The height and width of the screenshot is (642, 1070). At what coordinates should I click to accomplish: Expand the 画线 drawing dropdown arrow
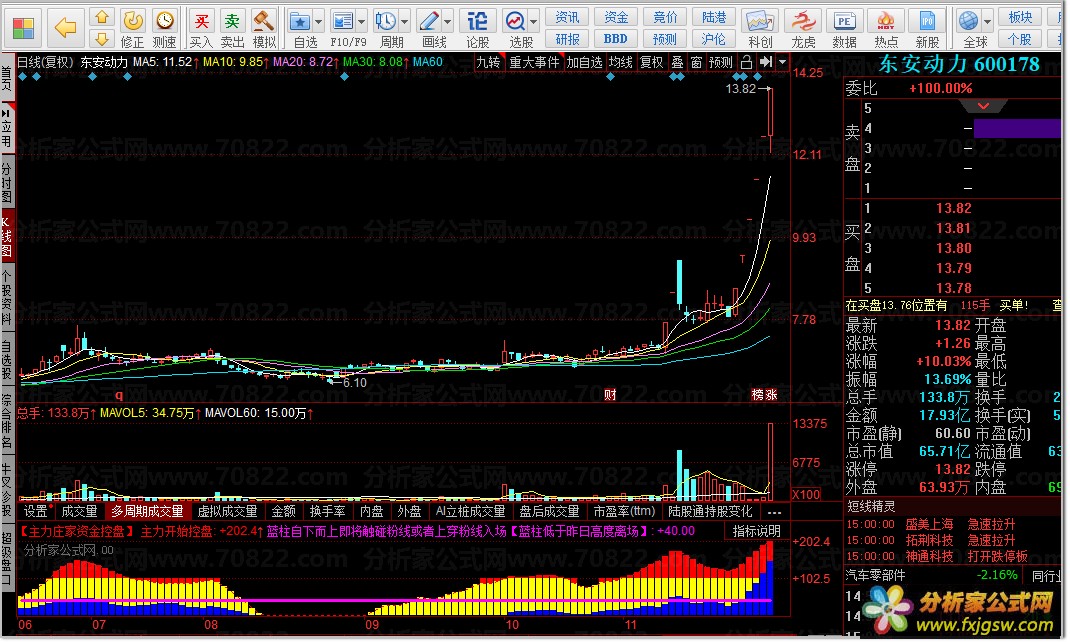pyautogui.click(x=448, y=22)
